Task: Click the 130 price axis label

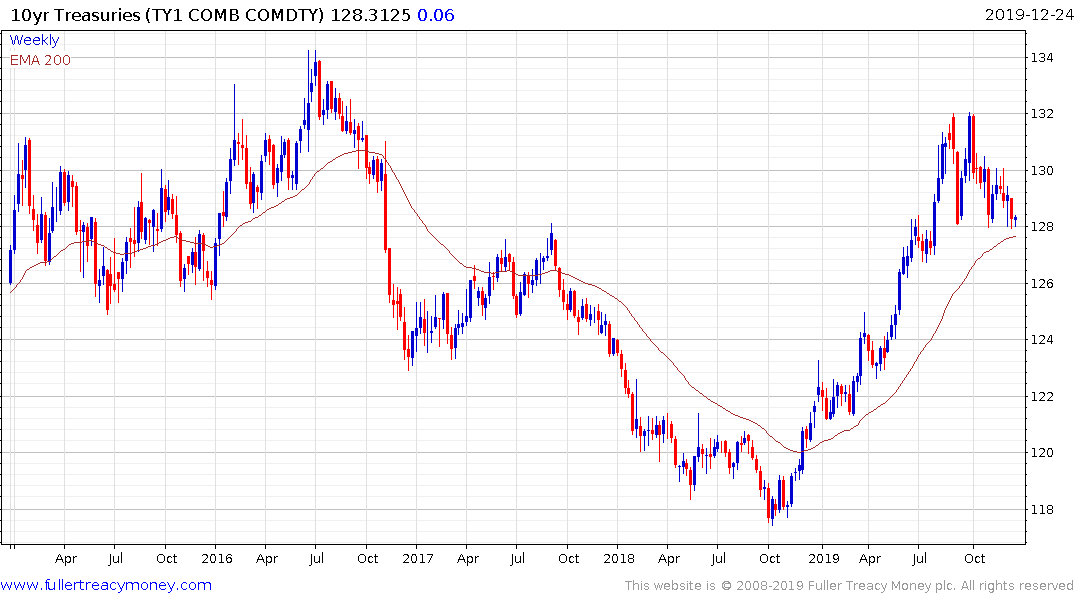Action: click(x=1041, y=171)
